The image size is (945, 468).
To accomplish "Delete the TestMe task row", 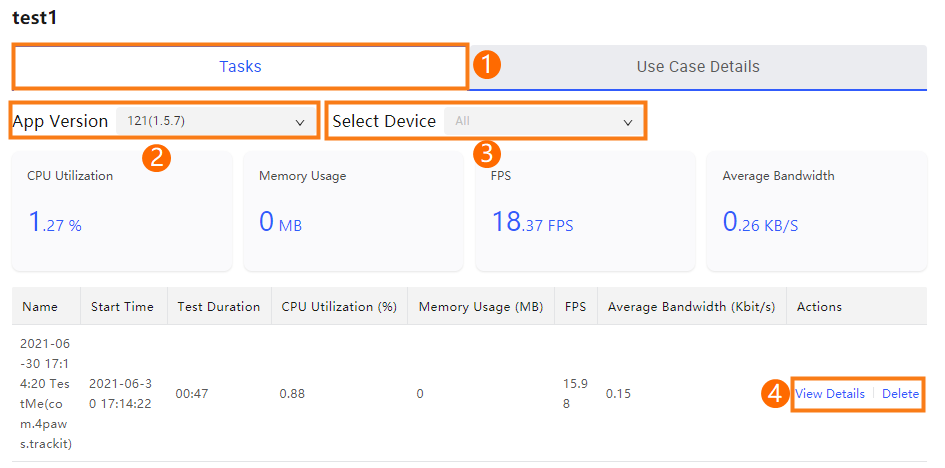I will click(900, 394).
